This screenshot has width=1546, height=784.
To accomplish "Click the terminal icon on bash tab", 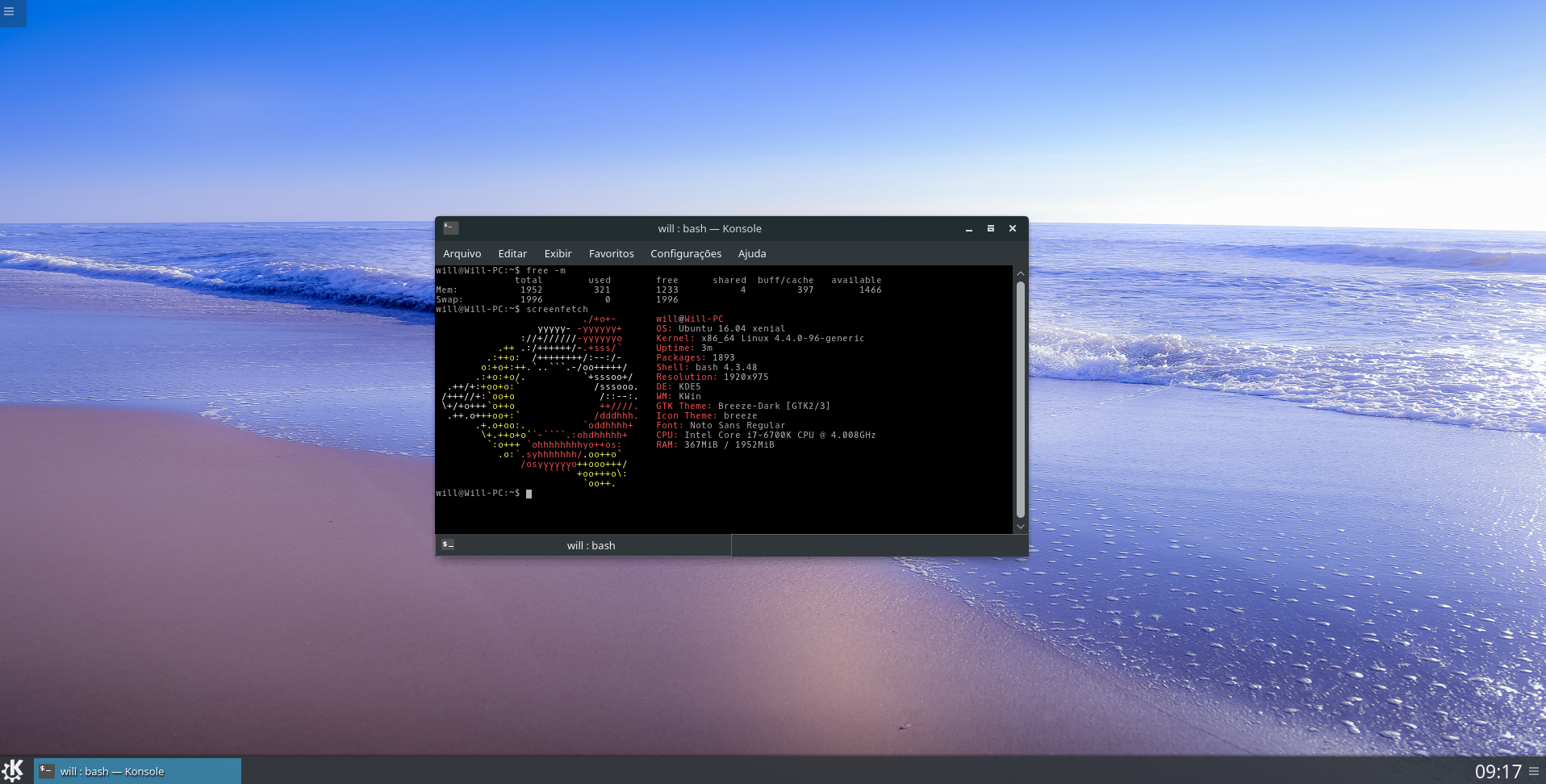I will (448, 545).
